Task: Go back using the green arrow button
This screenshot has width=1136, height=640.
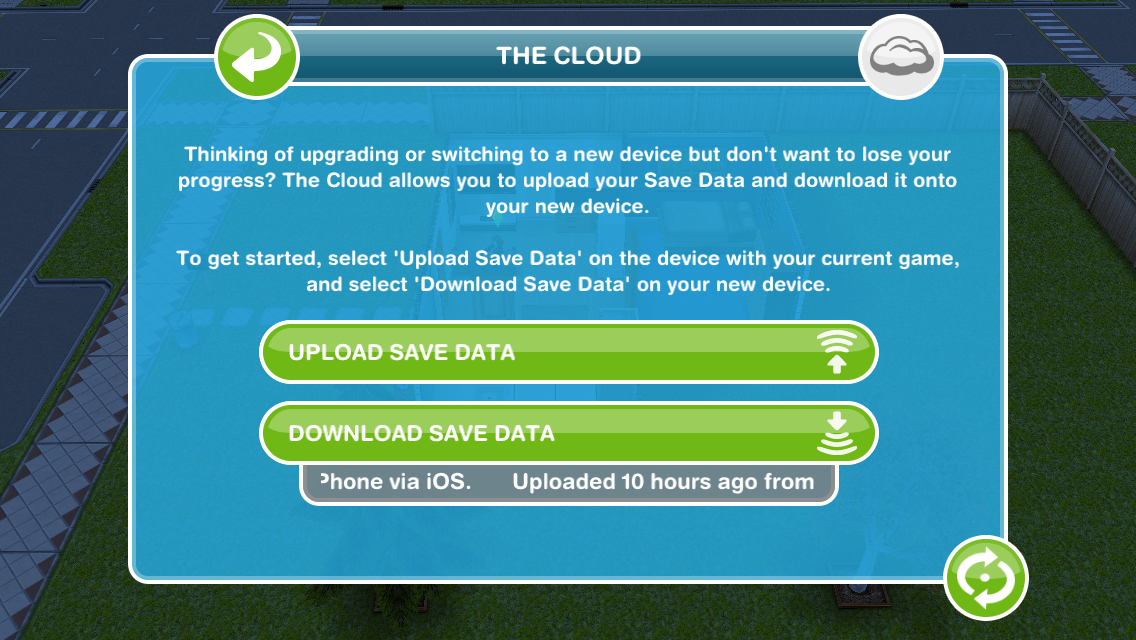Action: click(257, 57)
